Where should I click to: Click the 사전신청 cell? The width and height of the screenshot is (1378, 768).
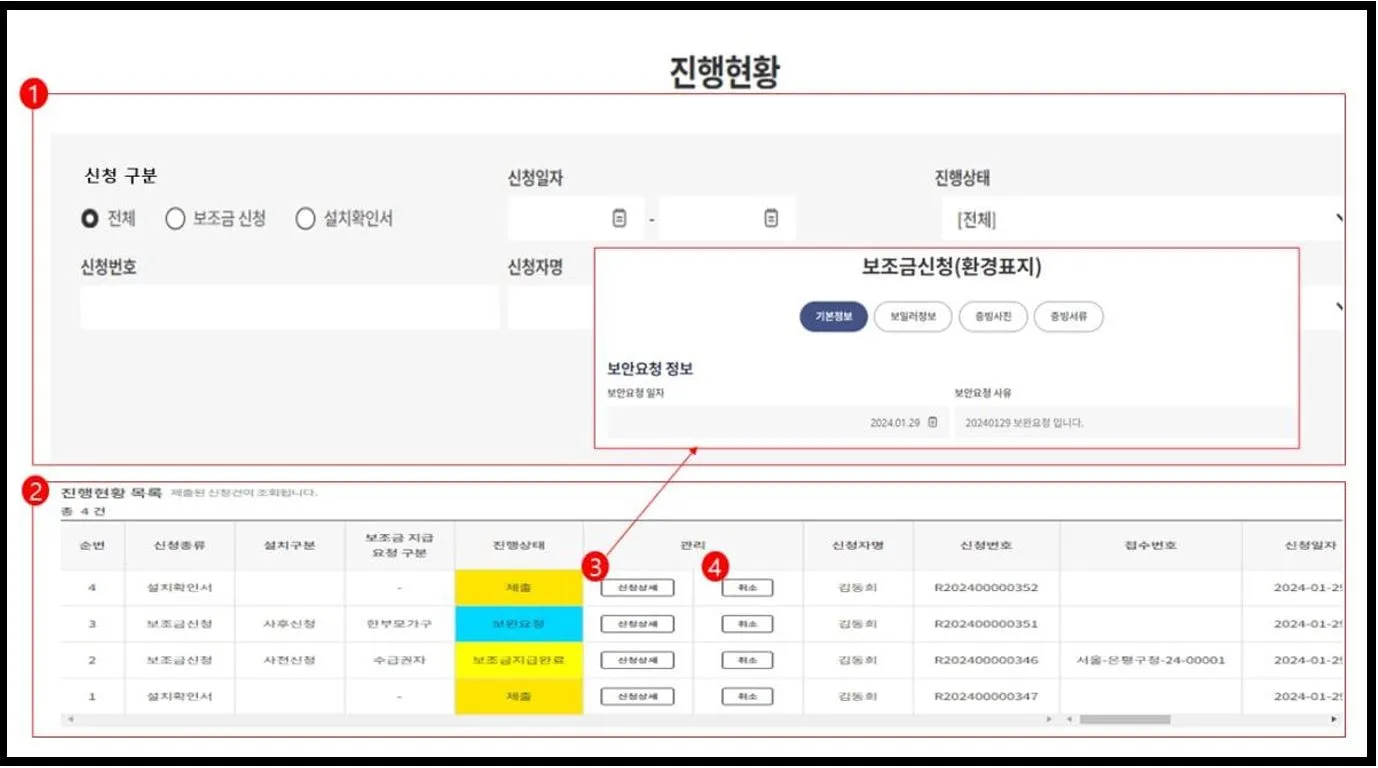click(x=289, y=660)
